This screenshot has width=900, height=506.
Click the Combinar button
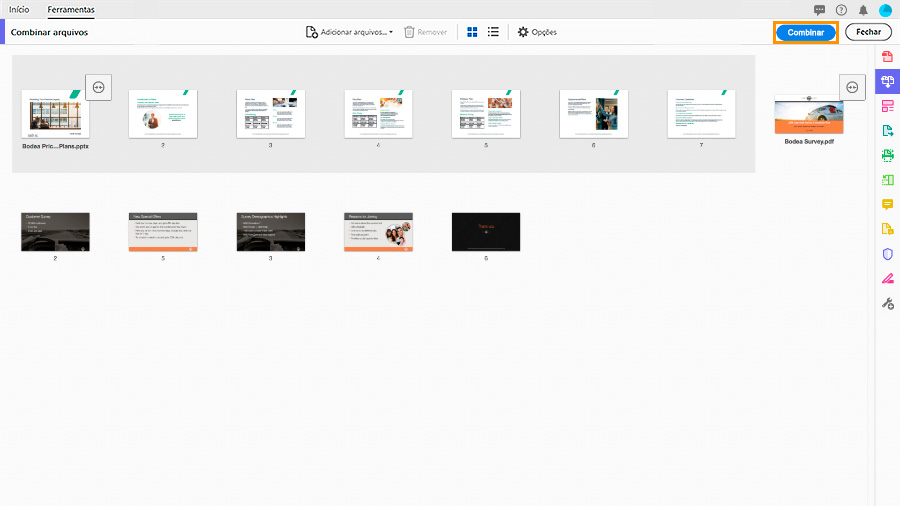coord(805,33)
